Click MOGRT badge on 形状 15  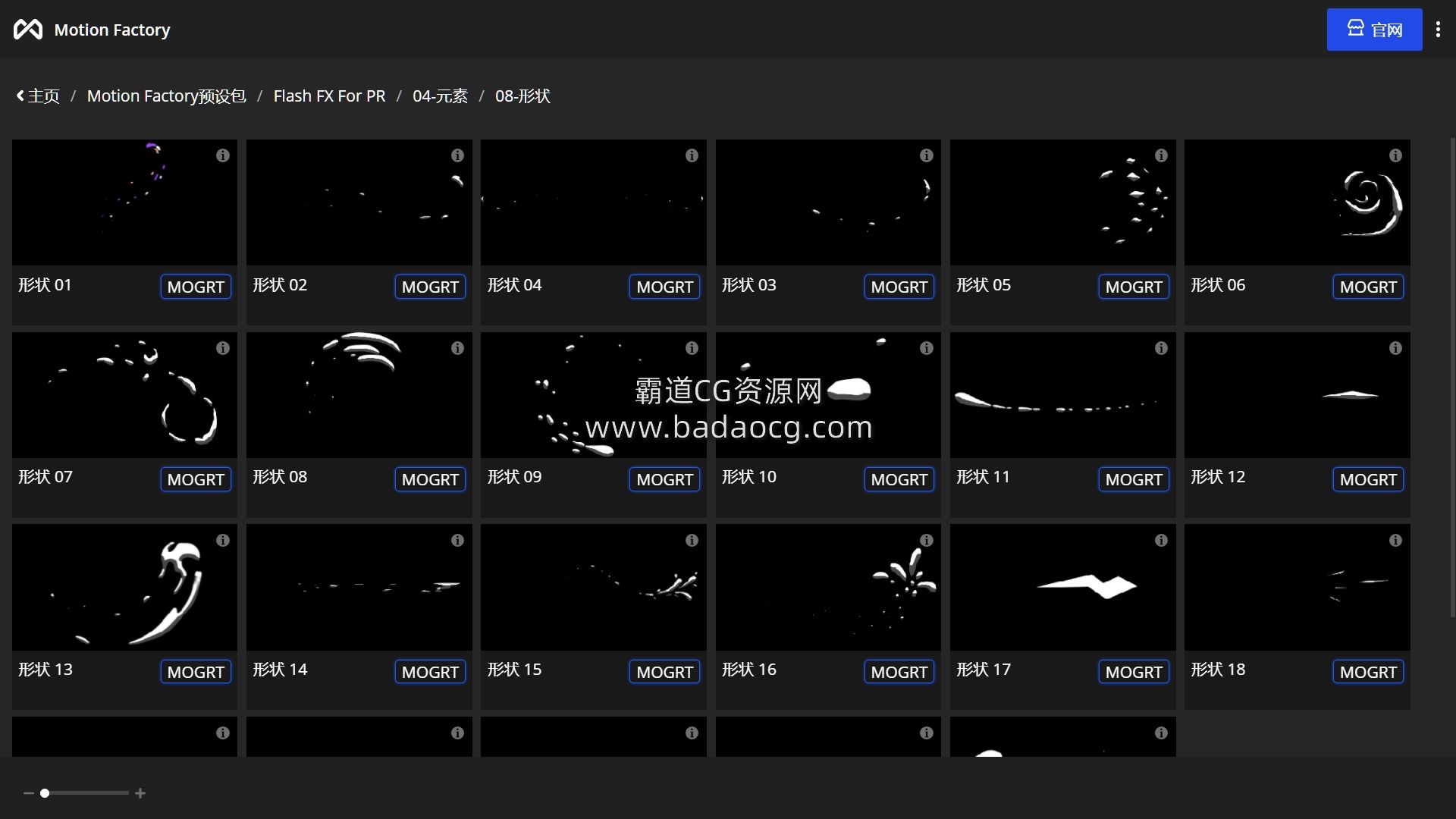(x=664, y=672)
